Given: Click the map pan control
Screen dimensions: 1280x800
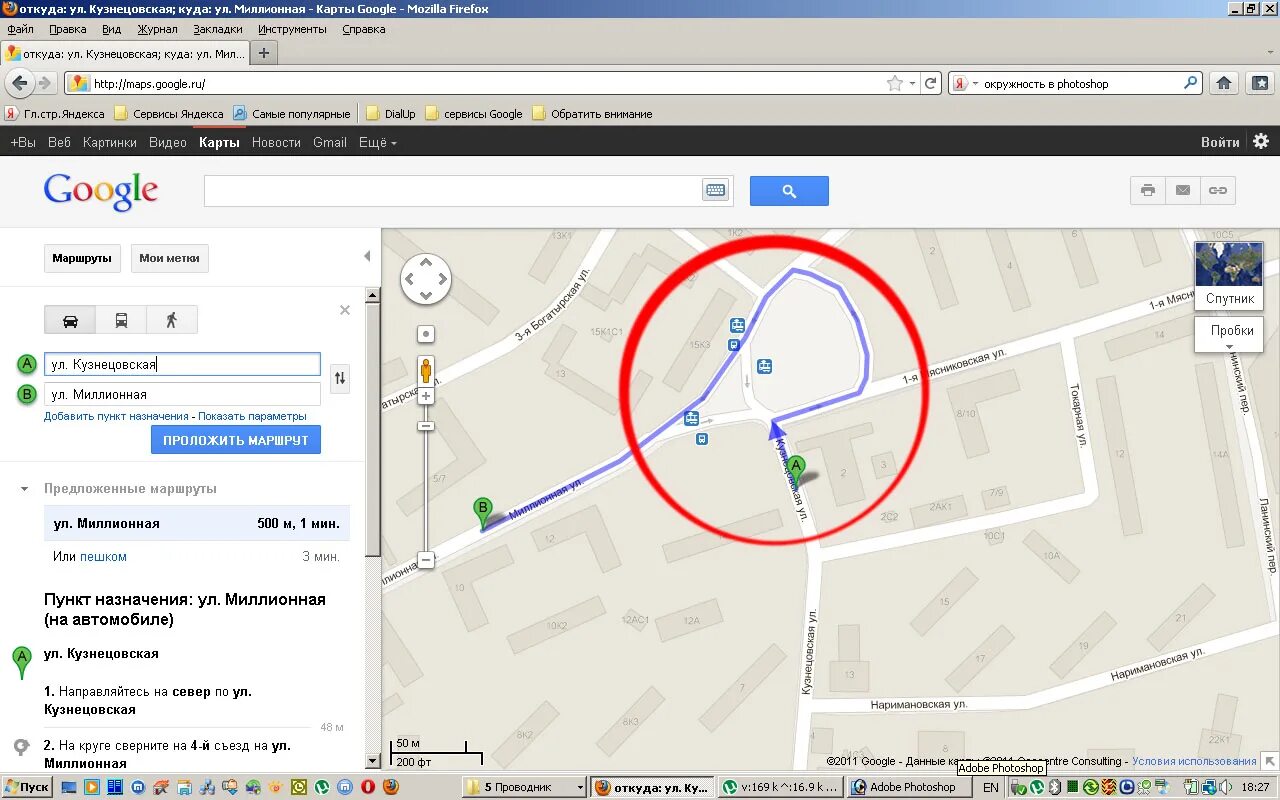Looking at the screenshot, I should (x=426, y=280).
